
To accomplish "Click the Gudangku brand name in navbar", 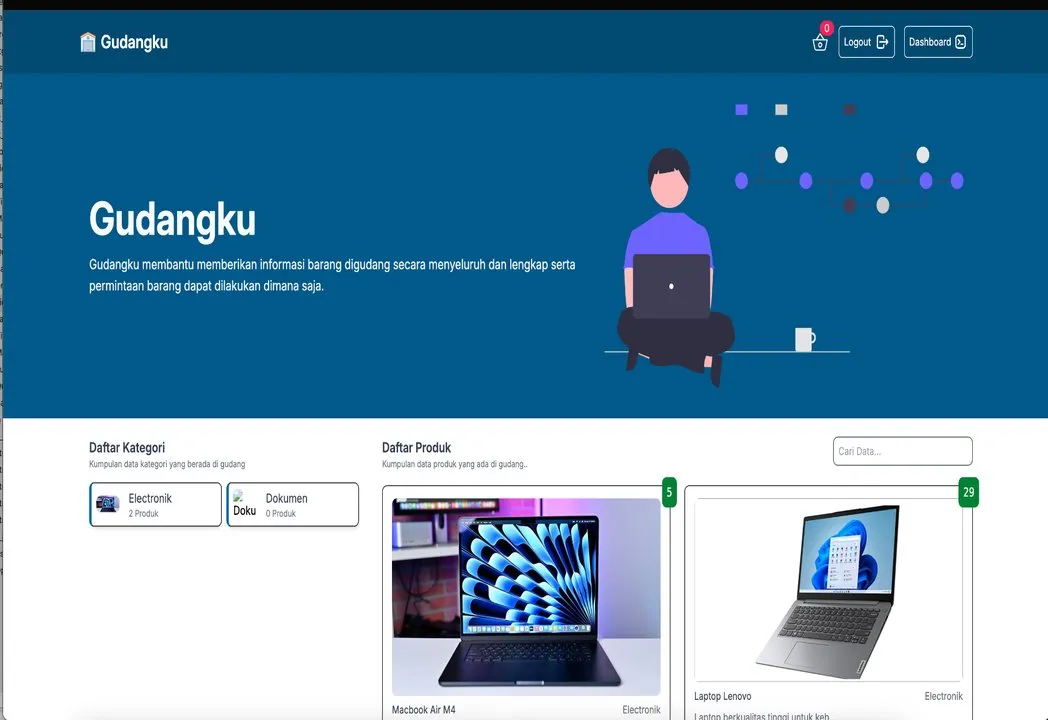I will 134,42.
